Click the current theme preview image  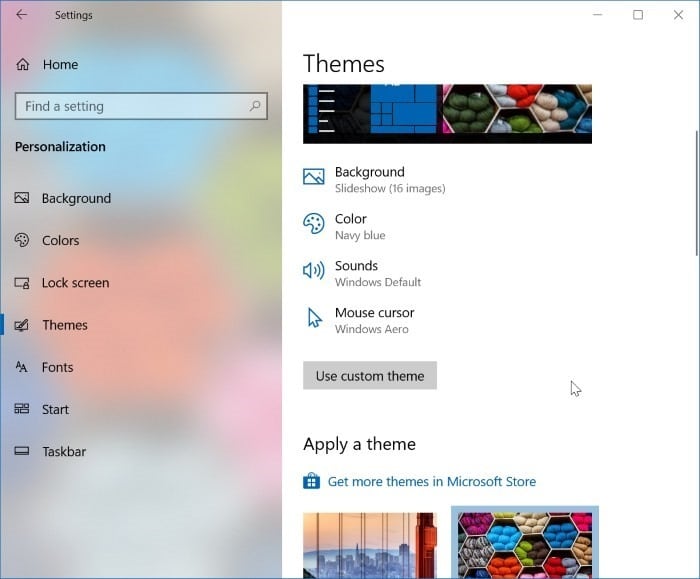click(x=447, y=114)
